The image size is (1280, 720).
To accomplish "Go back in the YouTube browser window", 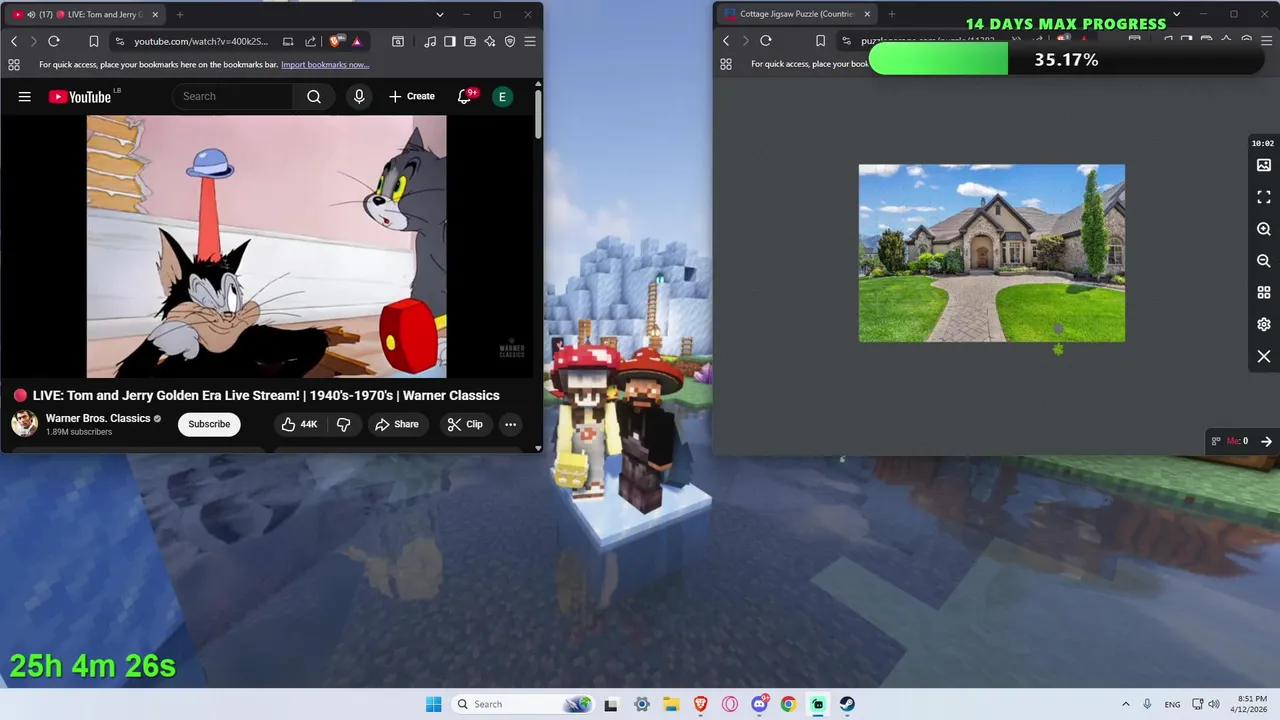I will pos(14,41).
